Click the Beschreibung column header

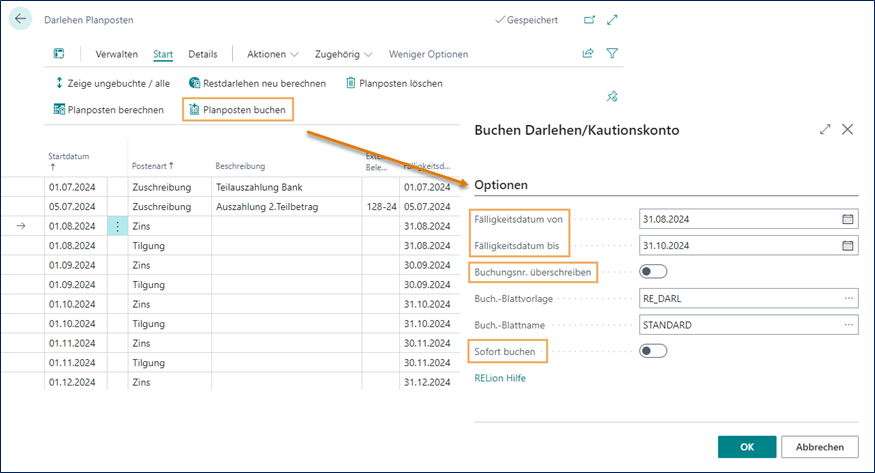coord(241,166)
